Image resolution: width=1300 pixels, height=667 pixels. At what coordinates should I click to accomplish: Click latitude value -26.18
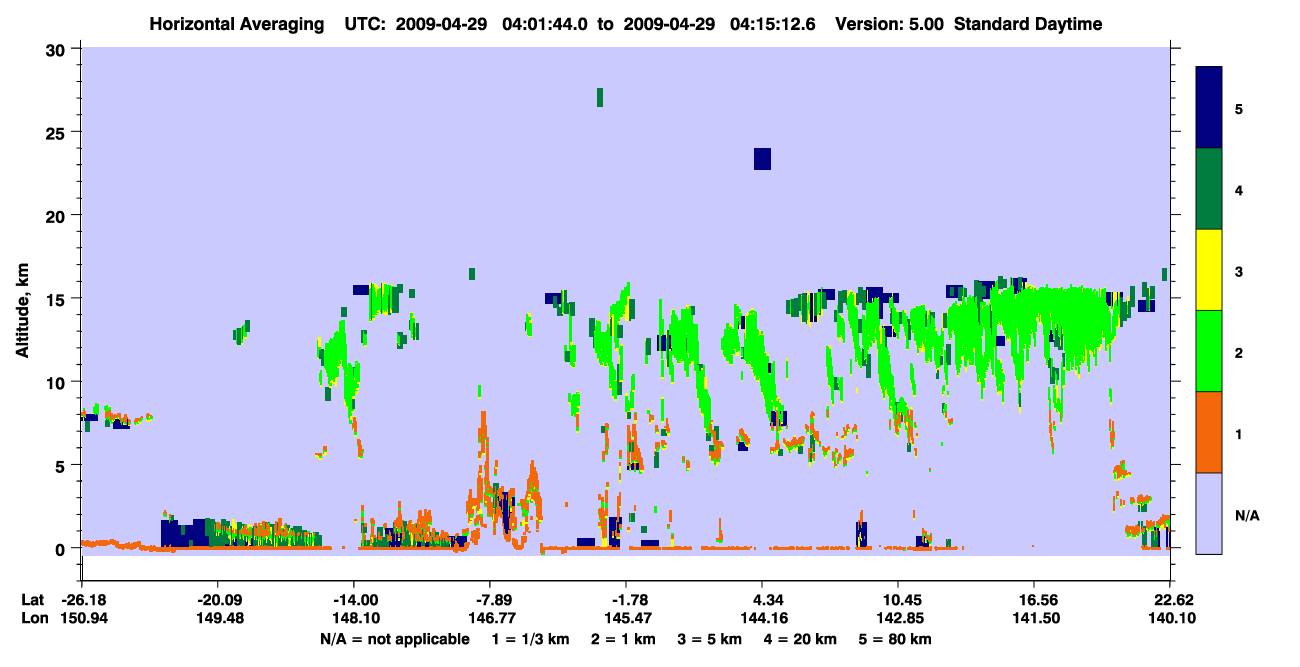[x=82, y=600]
